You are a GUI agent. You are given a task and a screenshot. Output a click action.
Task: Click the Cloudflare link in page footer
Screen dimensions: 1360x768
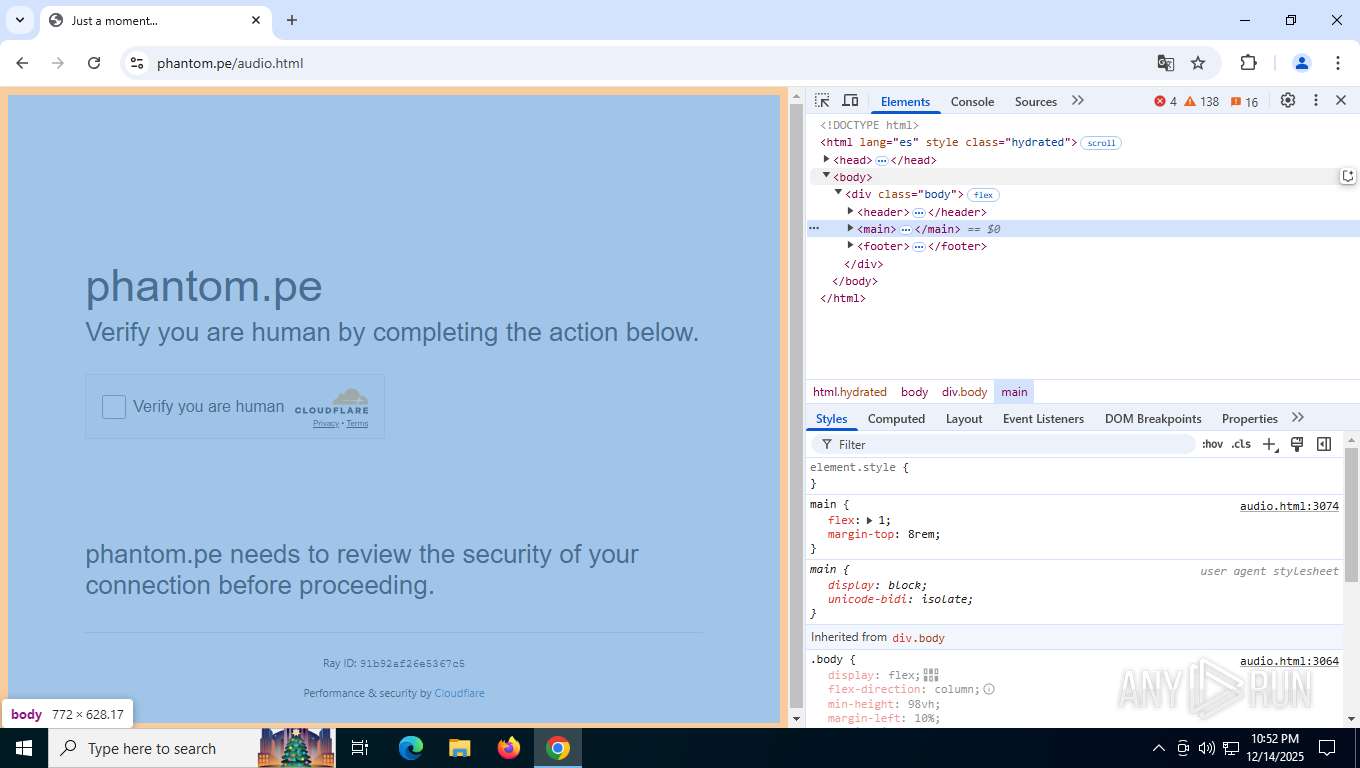pos(459,693)
